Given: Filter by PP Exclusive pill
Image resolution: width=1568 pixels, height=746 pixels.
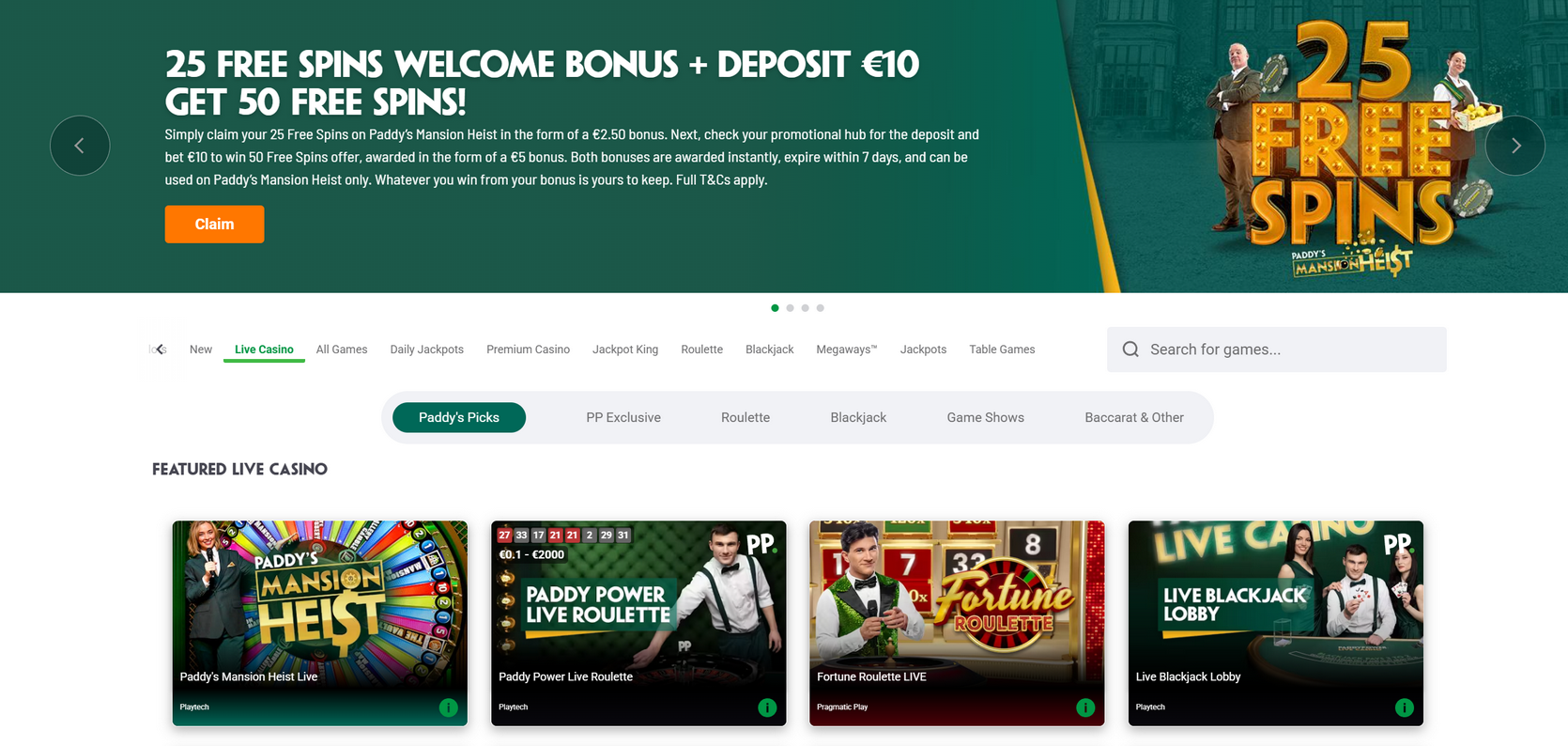Looking at the screenshot, I should click(x=623, y=417).
